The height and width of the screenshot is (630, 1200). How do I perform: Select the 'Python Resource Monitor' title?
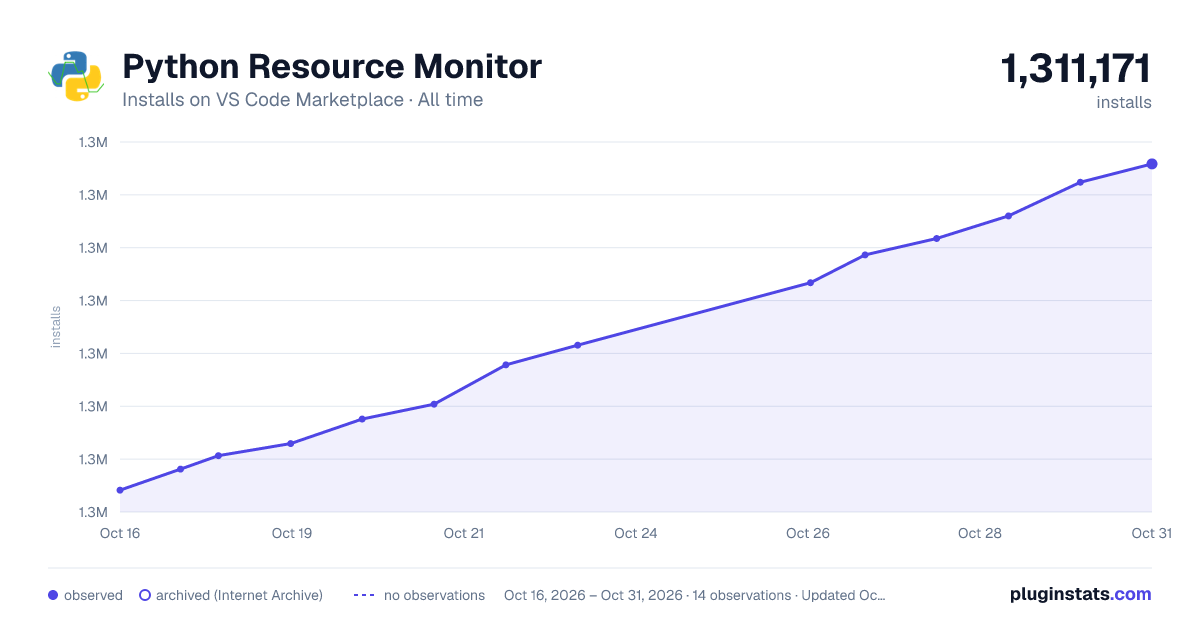tap(332, 66)
